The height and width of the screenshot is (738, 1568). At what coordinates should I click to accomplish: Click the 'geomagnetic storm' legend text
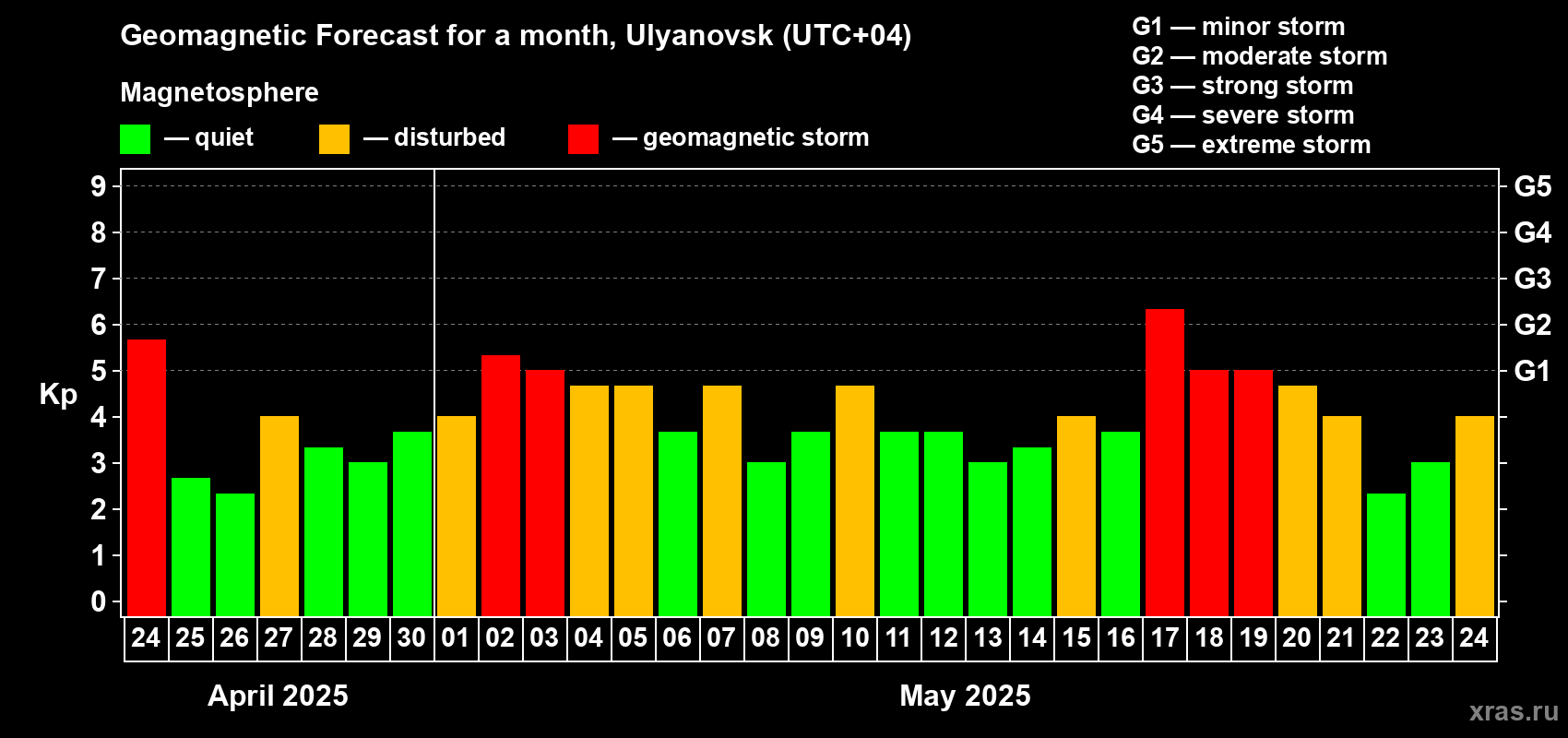[756, 138]
